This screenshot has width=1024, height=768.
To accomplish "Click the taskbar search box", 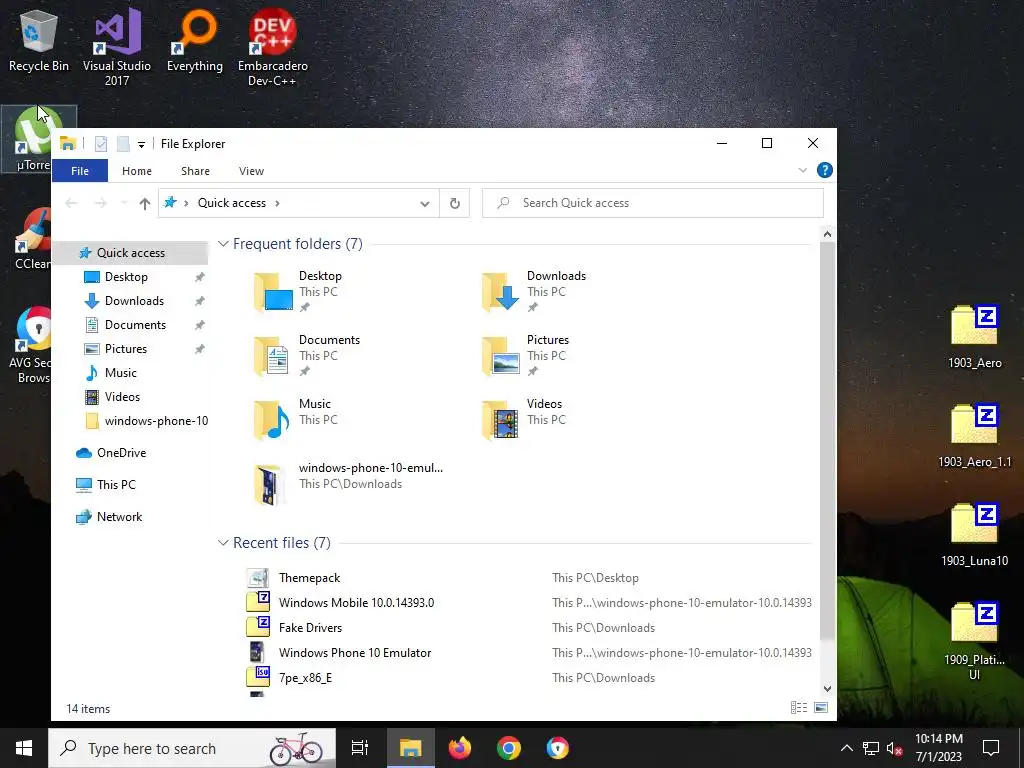I will [x=192, y=748].
